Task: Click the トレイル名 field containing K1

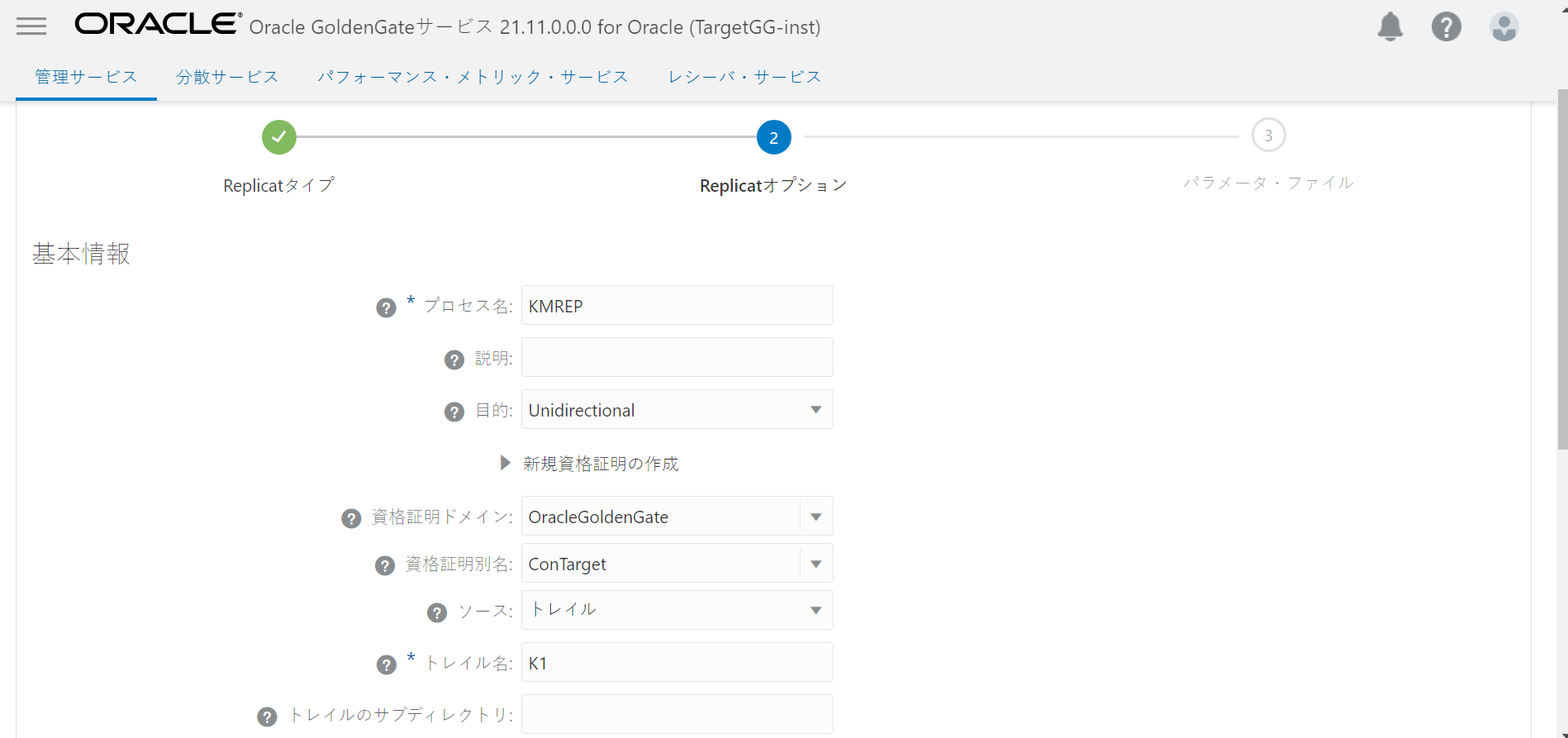Action: [x=677, y=662]
